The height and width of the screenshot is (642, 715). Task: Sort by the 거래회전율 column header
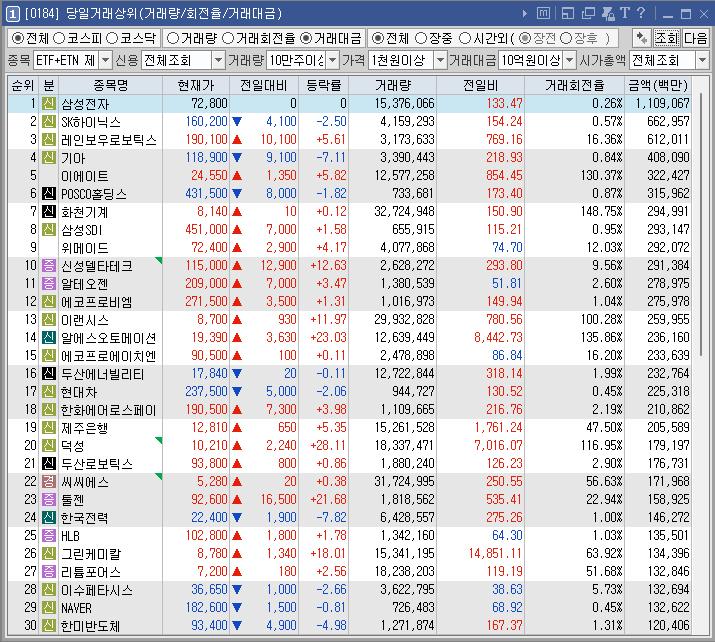(575, 85)
